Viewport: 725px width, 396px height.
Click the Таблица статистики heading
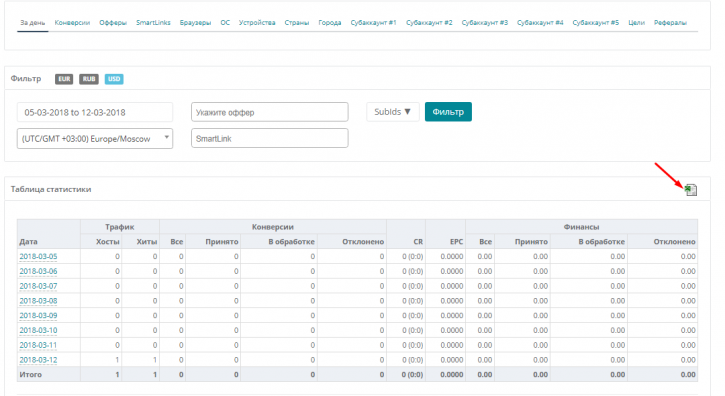click(x=51, y=189)
